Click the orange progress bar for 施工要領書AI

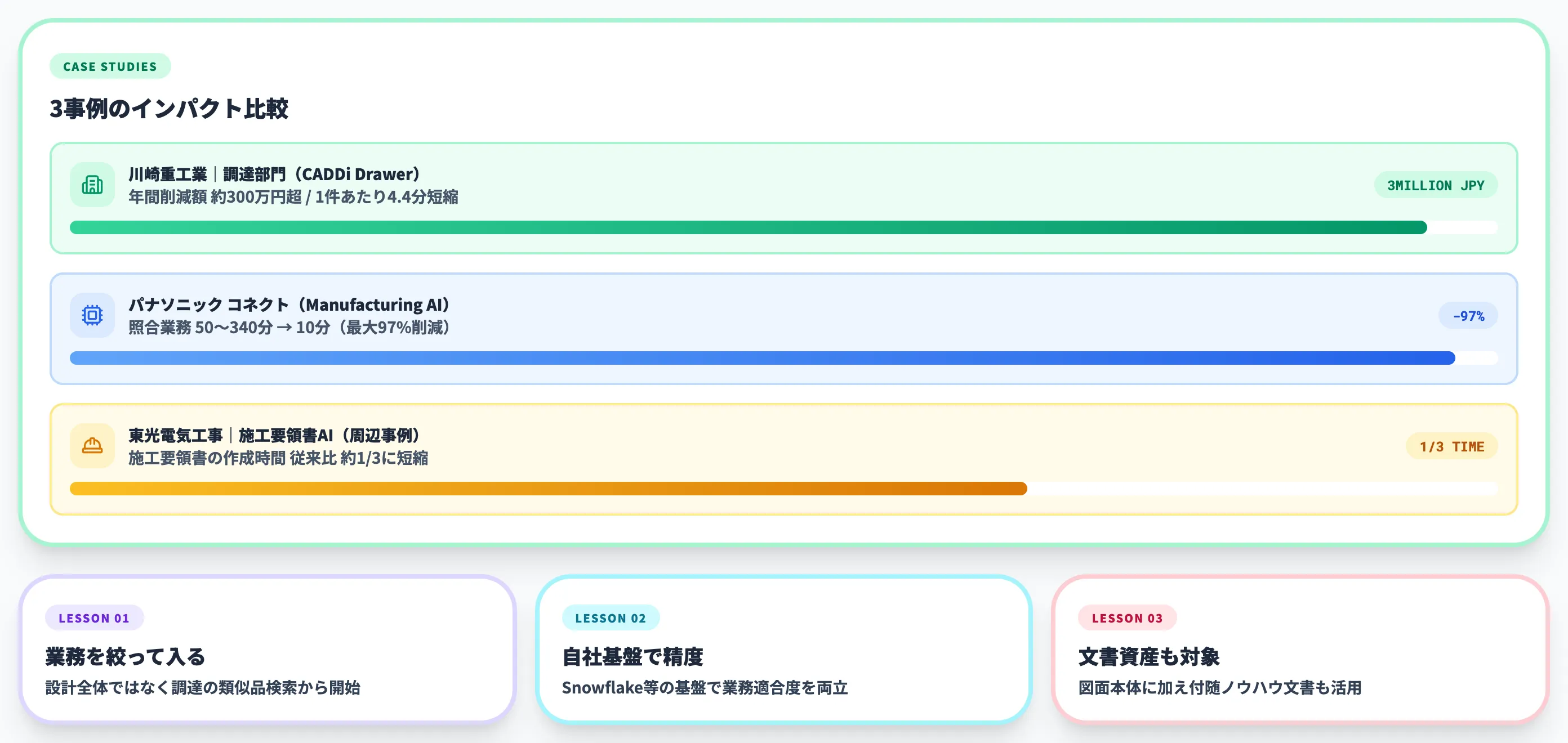pos(548,488)
